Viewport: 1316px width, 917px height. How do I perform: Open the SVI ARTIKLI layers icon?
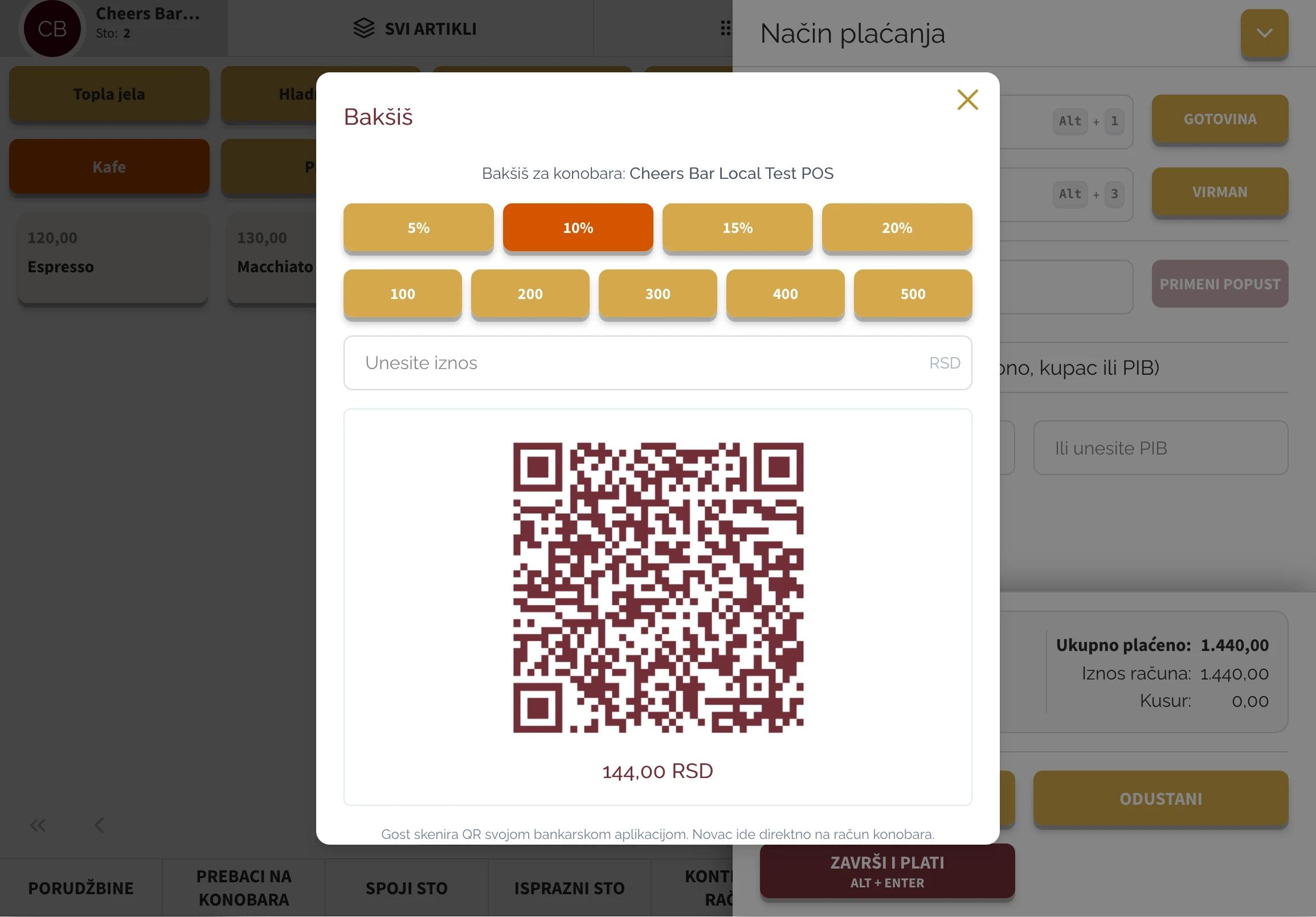[364, 28]
